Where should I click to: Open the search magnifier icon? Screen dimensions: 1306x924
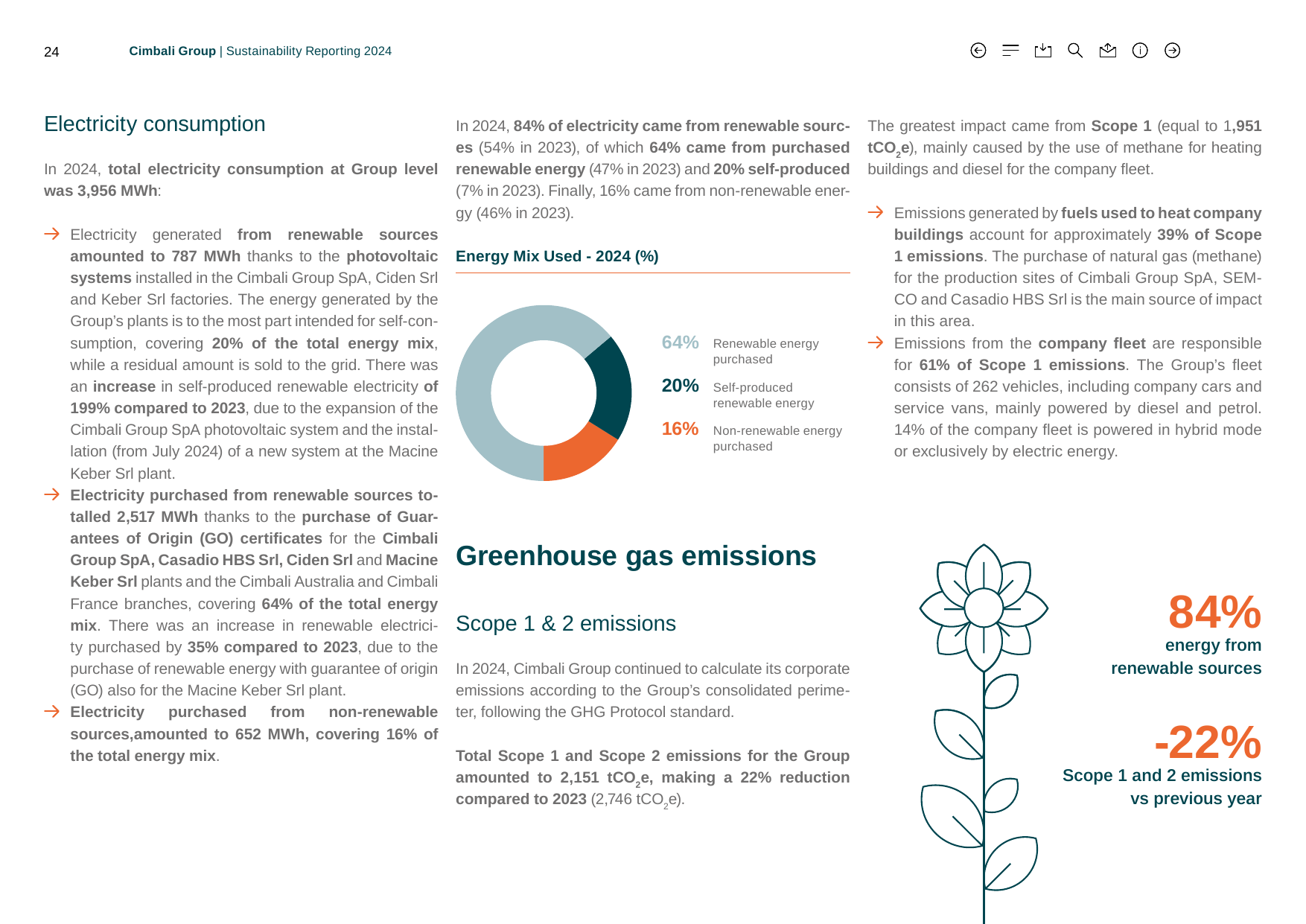point(1075,51)
